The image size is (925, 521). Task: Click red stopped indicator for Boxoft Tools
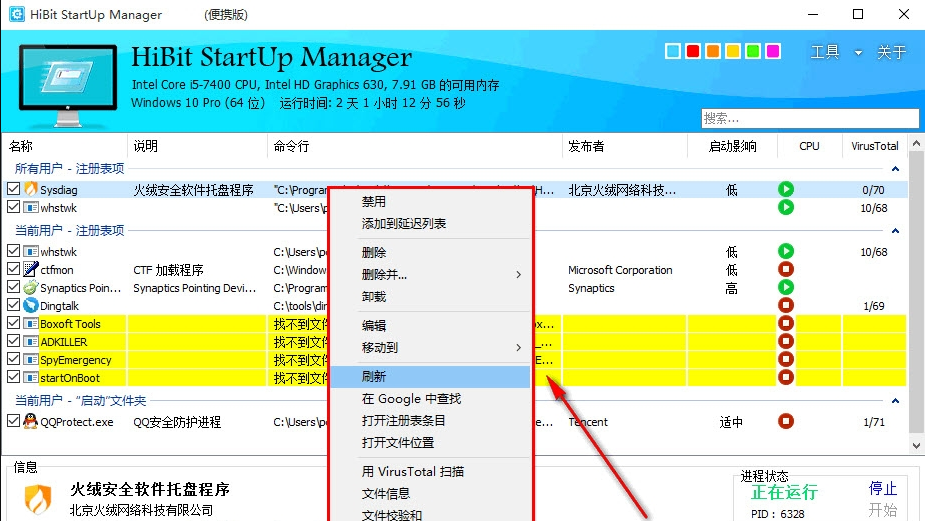(786, 323)
